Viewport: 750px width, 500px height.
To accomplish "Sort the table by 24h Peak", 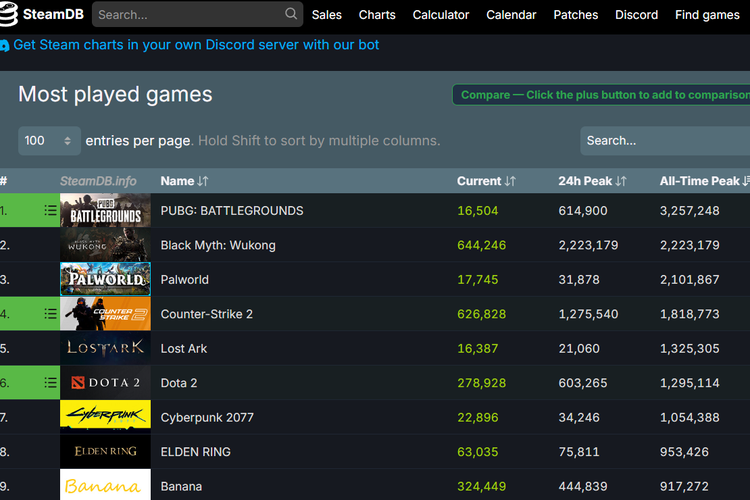I will 591,181.
